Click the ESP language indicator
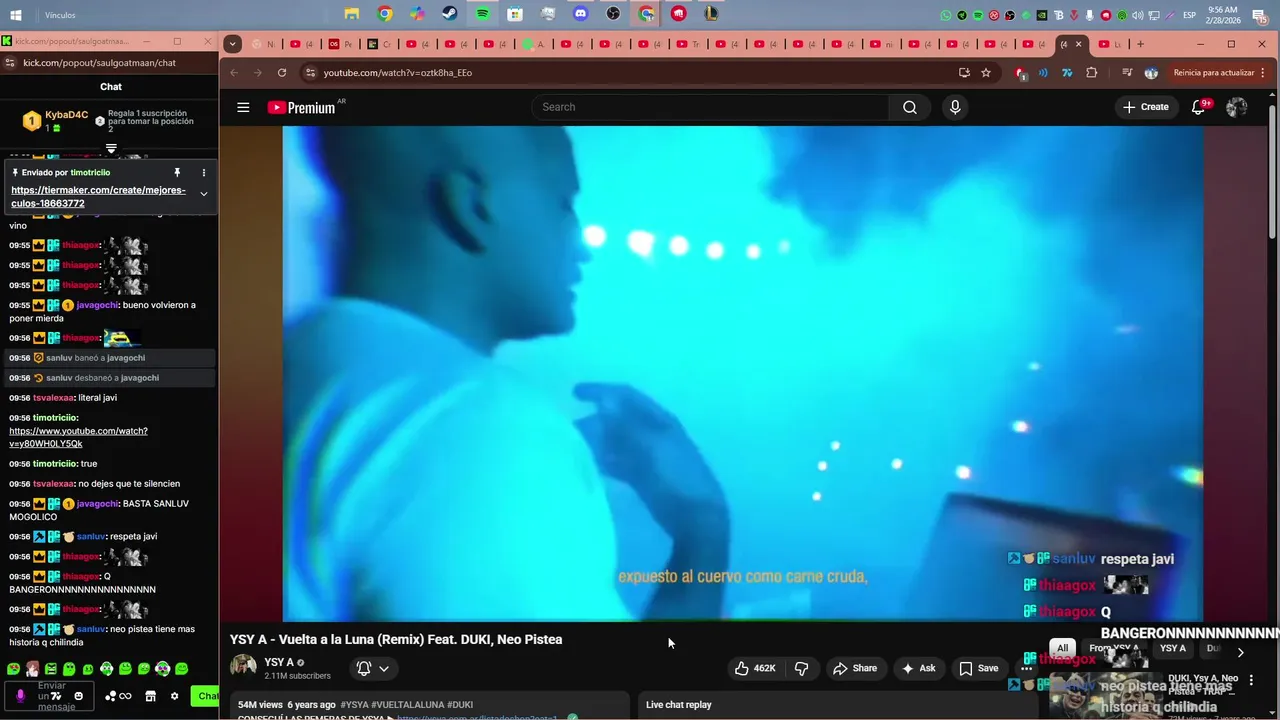This screenshot has width=1280, height=720. pos(1189,15)
